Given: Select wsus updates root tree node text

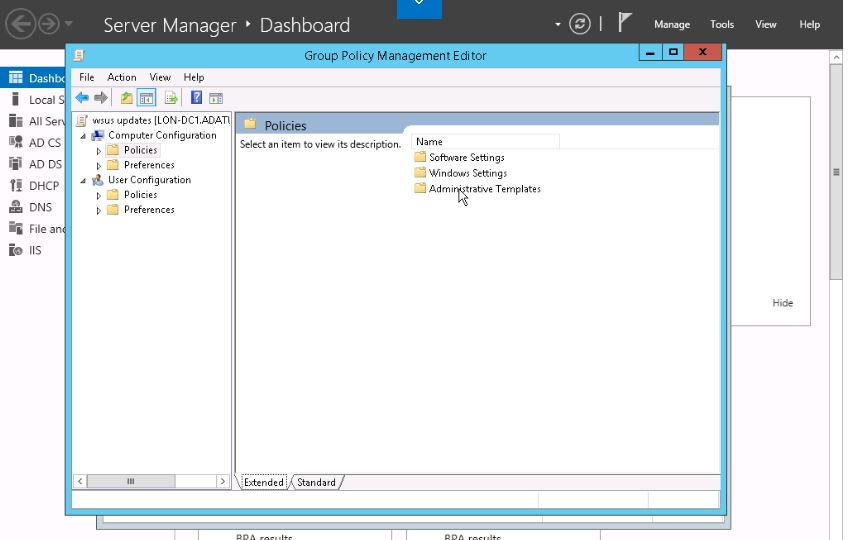Looking at the screenshot, I should (161, 120).
